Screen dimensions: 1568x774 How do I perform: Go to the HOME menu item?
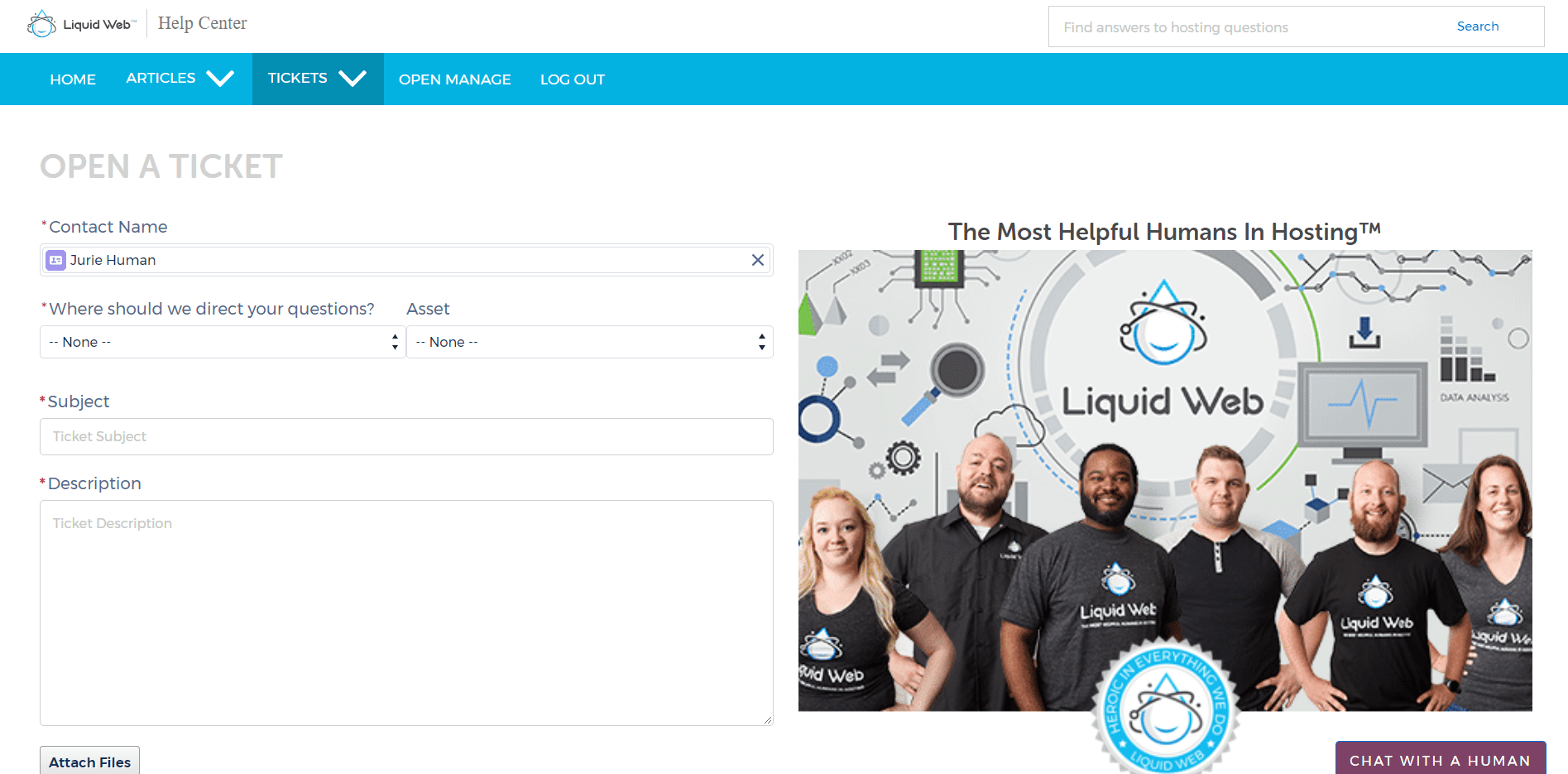(73, 79)
